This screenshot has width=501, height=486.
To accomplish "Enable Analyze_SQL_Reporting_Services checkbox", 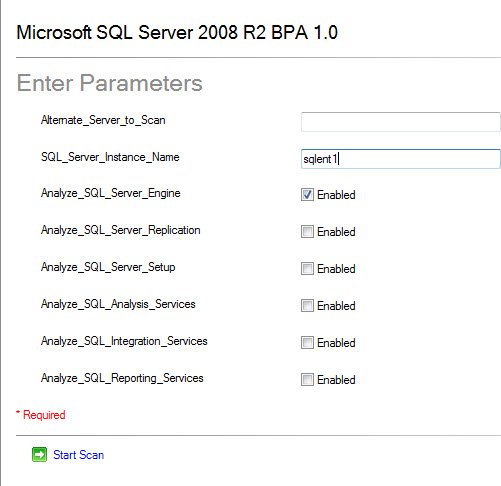I will click(307, 379).
